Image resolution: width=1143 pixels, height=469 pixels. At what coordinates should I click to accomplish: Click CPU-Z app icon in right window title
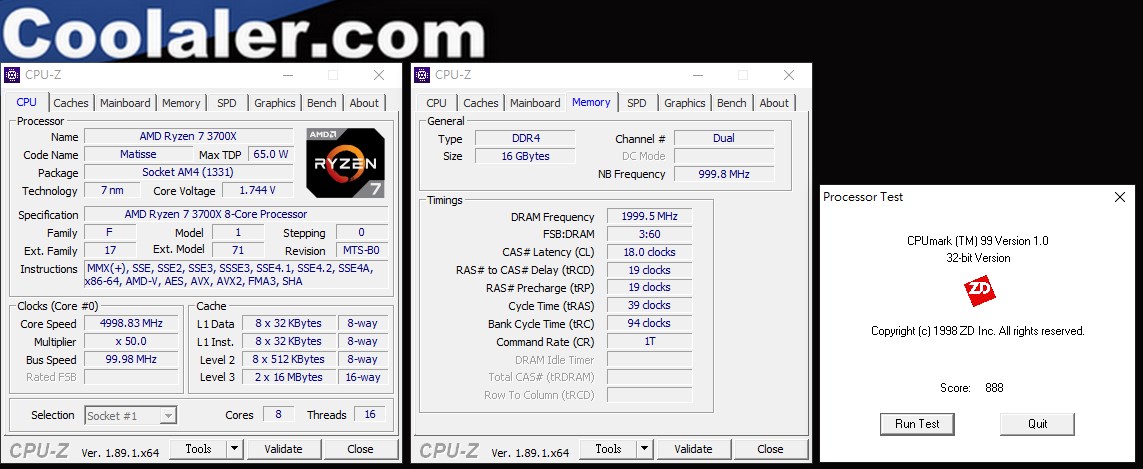(x=421, y=75)
